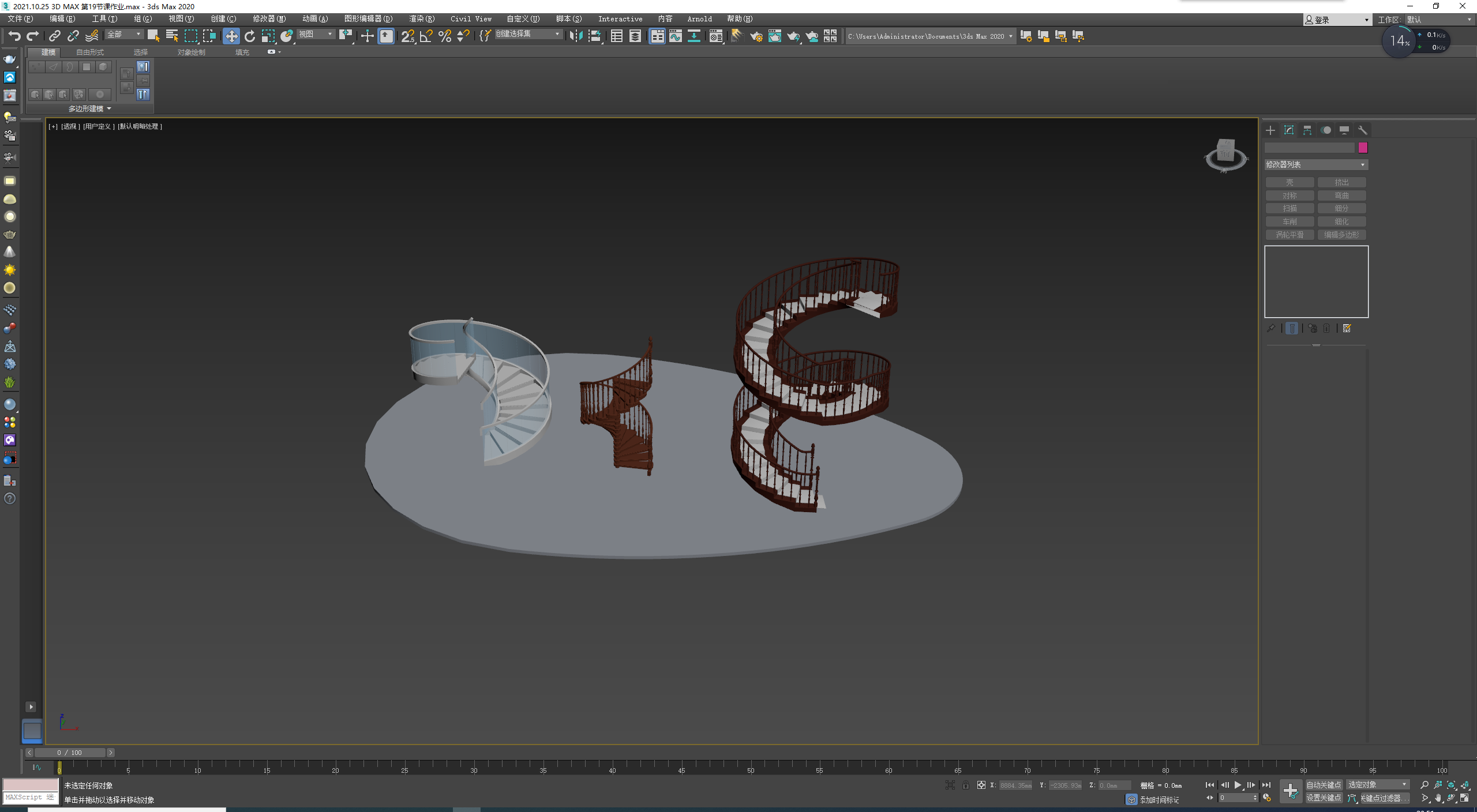
Task: Toggle 设置关键点 set key mode
Action: 1324,798
